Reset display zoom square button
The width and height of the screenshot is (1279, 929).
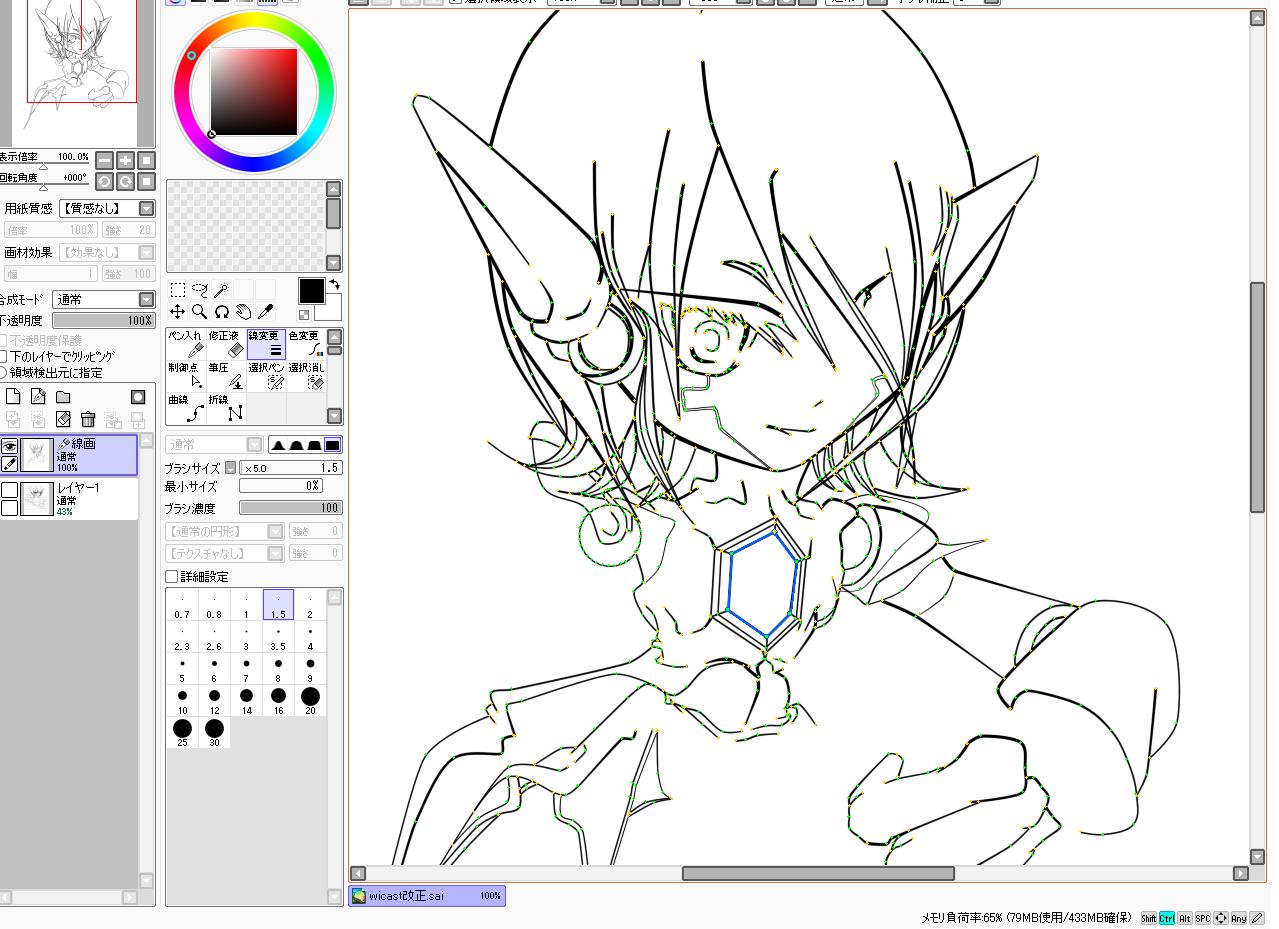coord(146,160)
